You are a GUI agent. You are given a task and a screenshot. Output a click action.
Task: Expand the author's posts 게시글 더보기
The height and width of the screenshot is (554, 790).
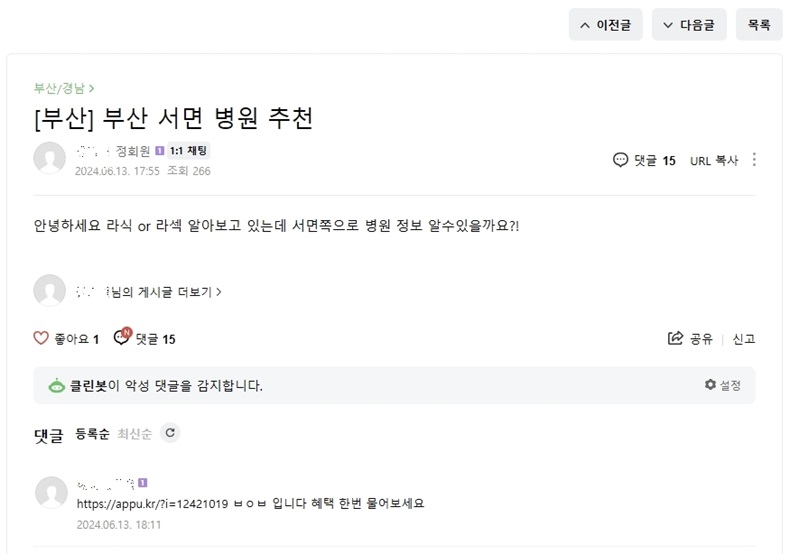(x=166, y=292)
